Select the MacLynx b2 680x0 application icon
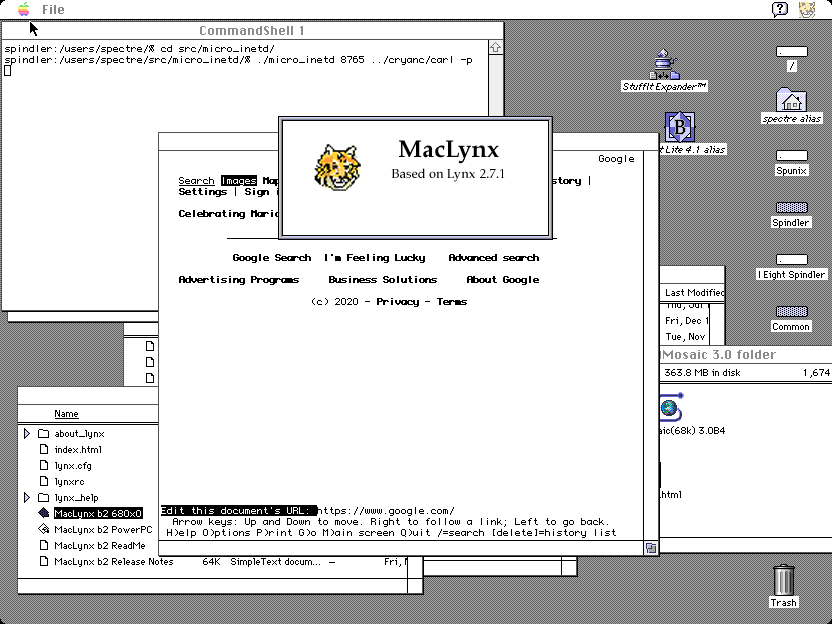 44,513
